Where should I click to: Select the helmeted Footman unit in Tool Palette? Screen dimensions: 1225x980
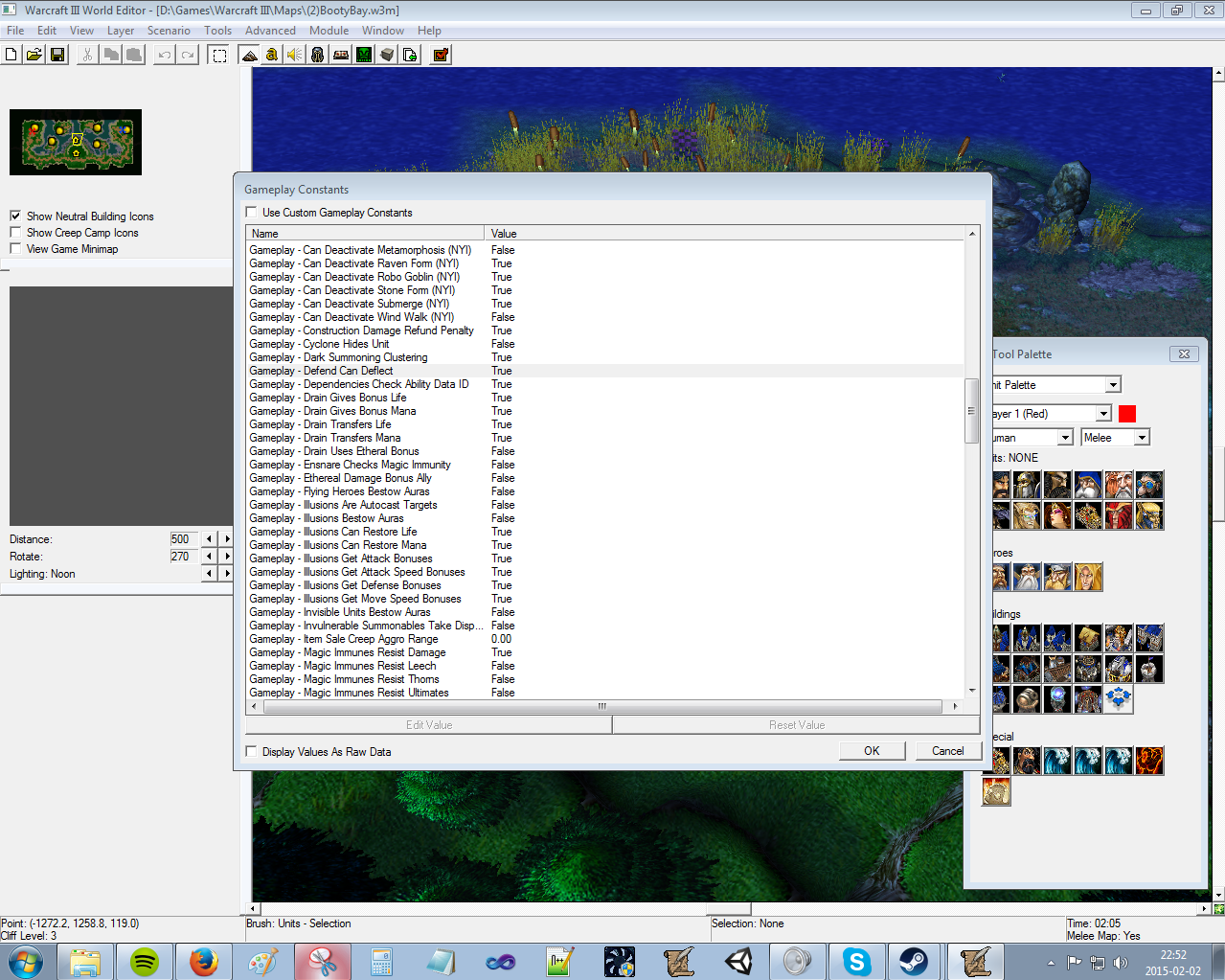click(x=1027, y=485)
